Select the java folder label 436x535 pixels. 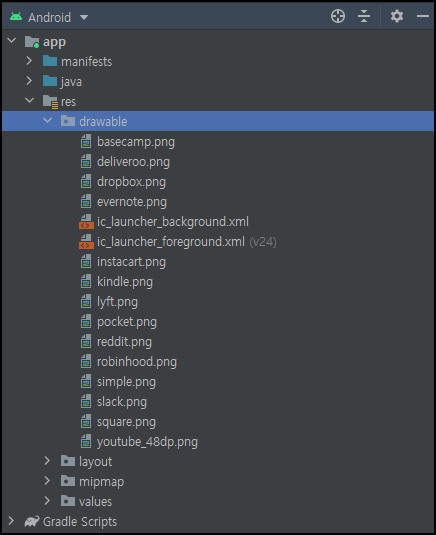tap(71, 82)
